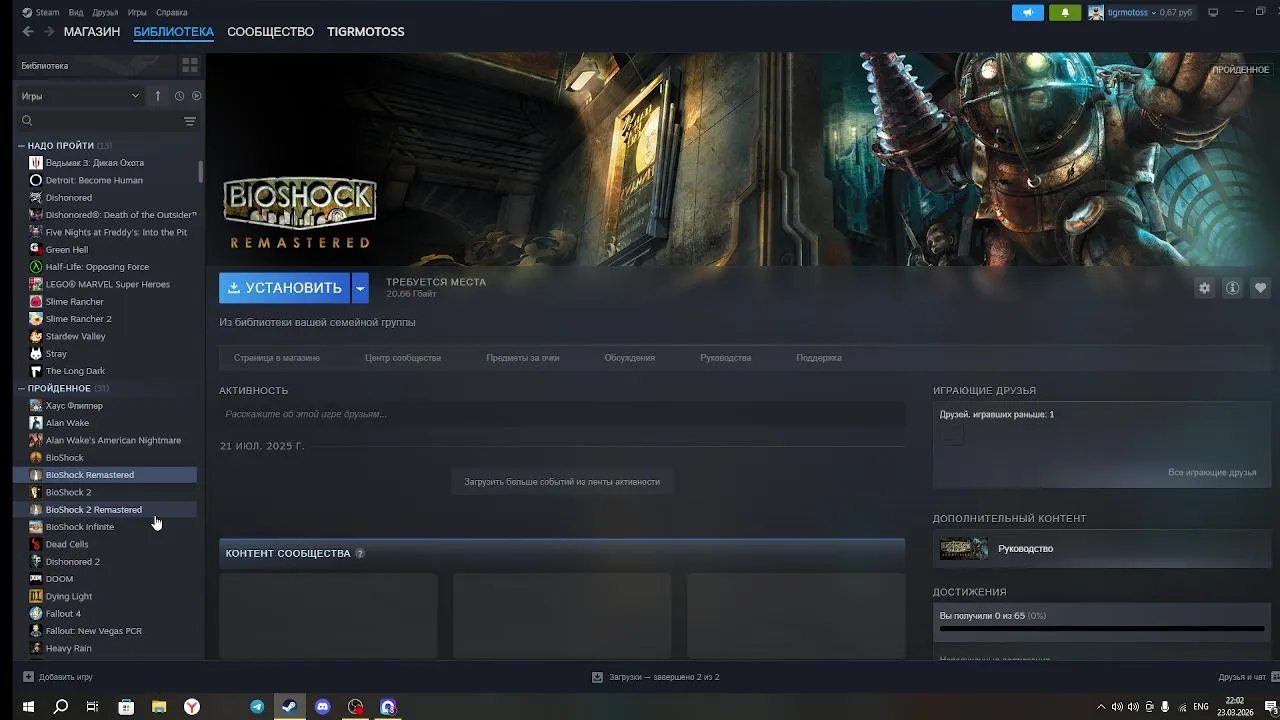Image resolution: width=1280 pixels, height=720 pixels.
Task: Open the Друзья menu
Action: (x=105, y=12)
